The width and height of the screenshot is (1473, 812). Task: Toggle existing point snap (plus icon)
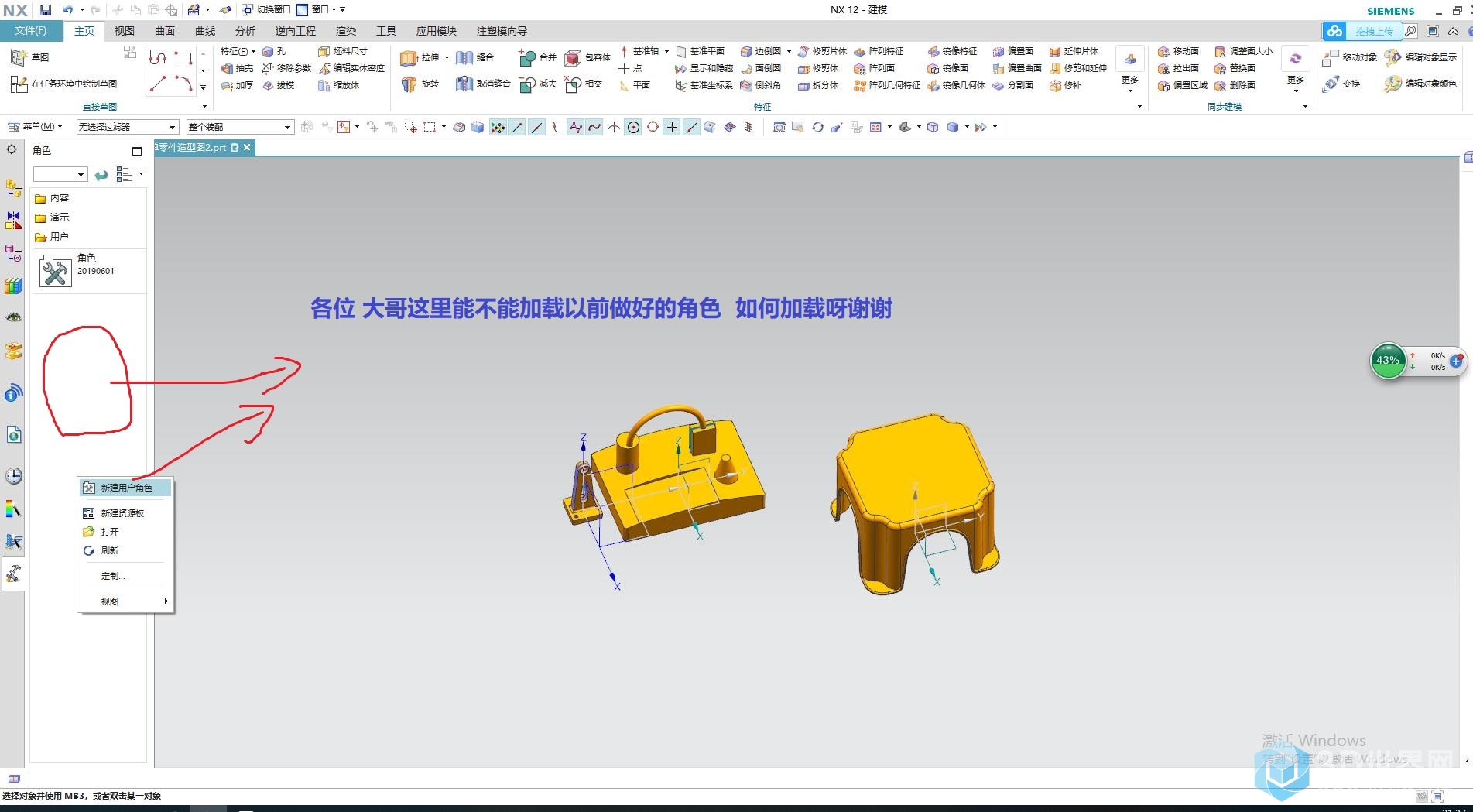(x=672, y=127)
